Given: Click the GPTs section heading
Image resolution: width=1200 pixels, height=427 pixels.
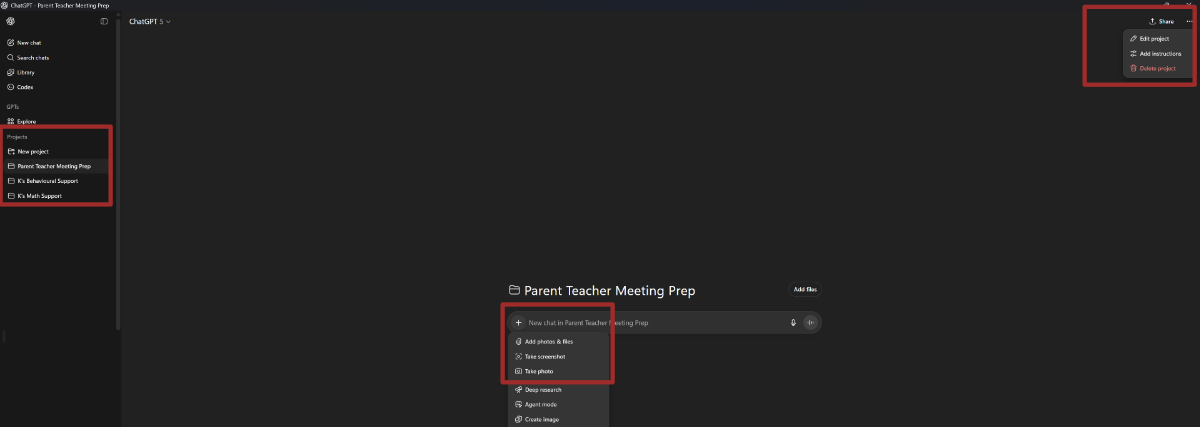Looking at the screenshot, I should (x=13, y=106).
